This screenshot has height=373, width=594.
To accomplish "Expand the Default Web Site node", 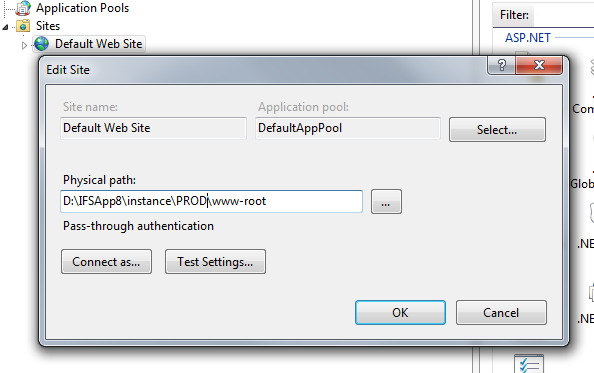I will pyautogui.click(x=24, y=45).
